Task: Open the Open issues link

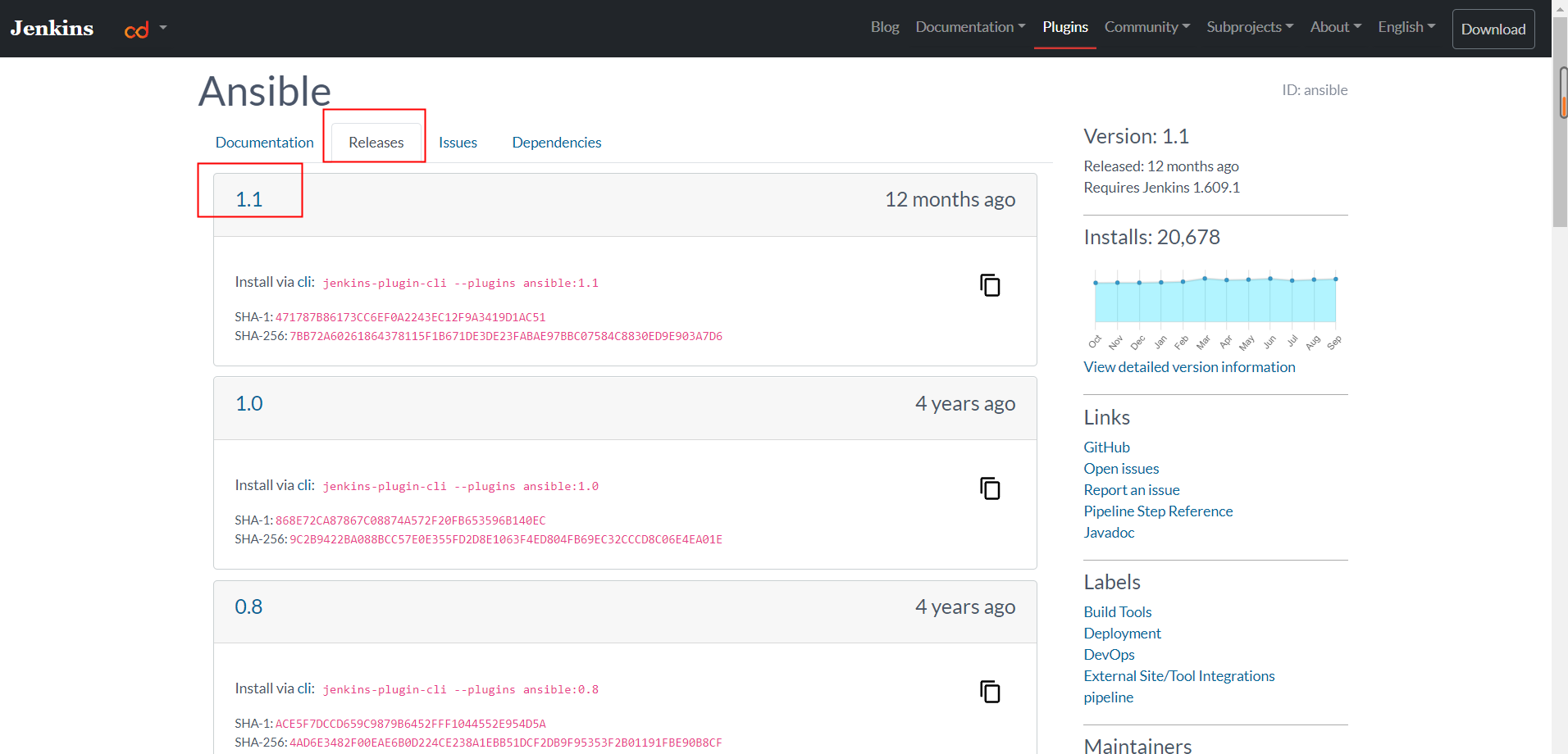Action: point(1121,469)
